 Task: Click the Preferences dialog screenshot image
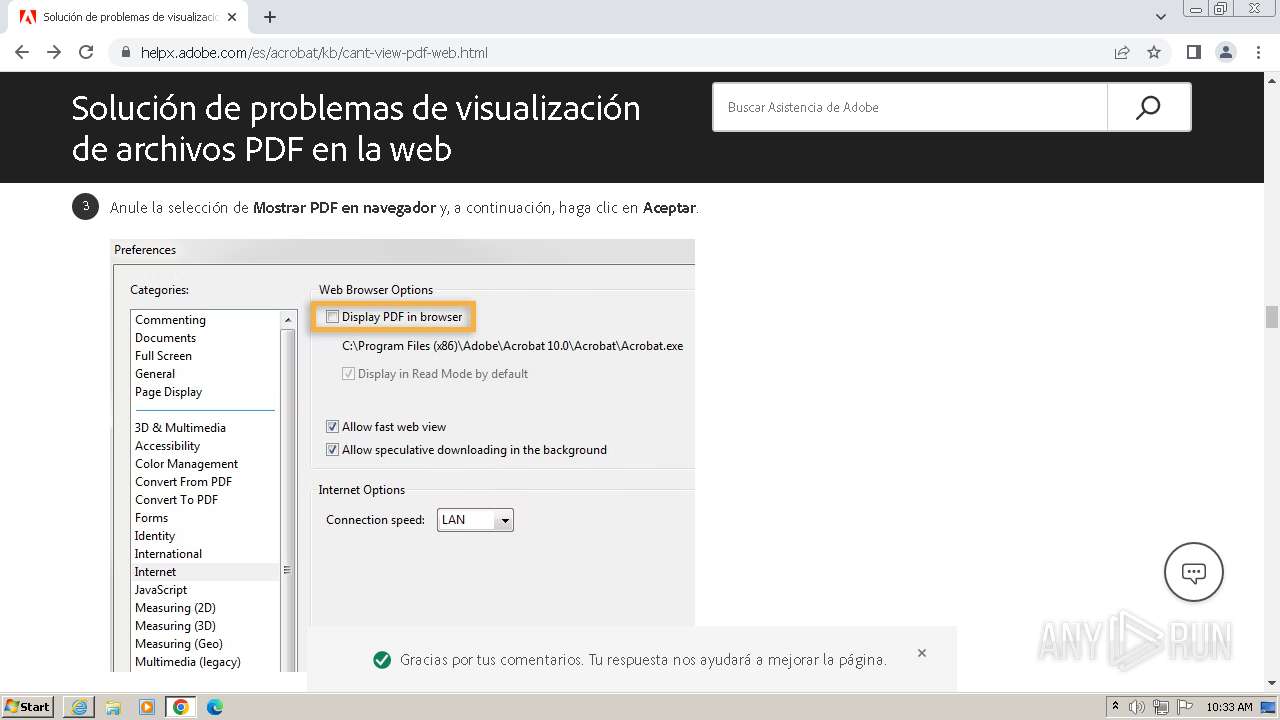coord(403,455)
